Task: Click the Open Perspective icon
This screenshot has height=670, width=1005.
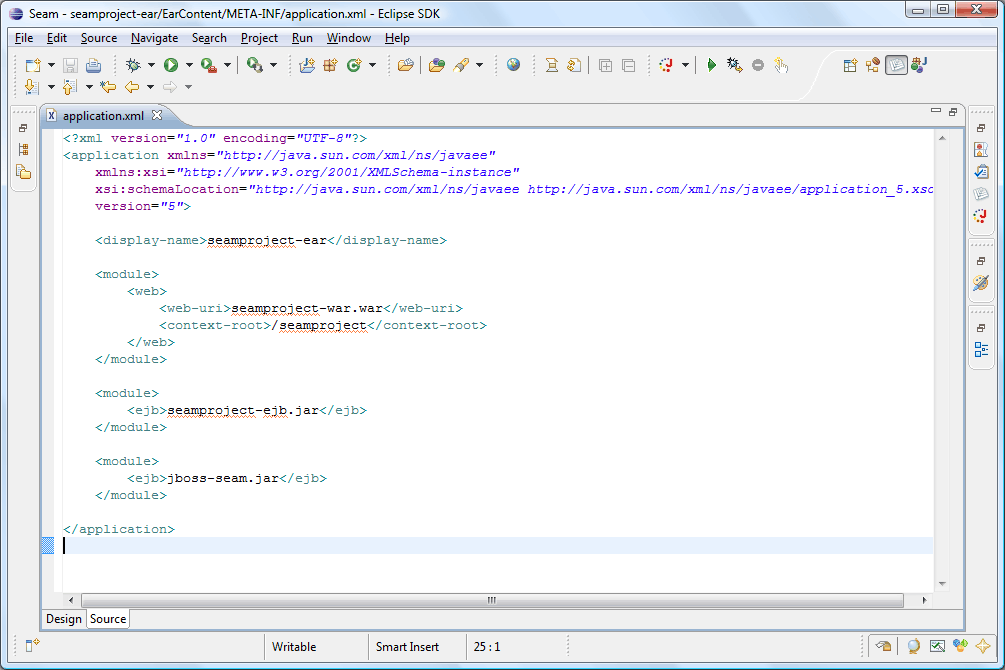Action: pos(851,65)
